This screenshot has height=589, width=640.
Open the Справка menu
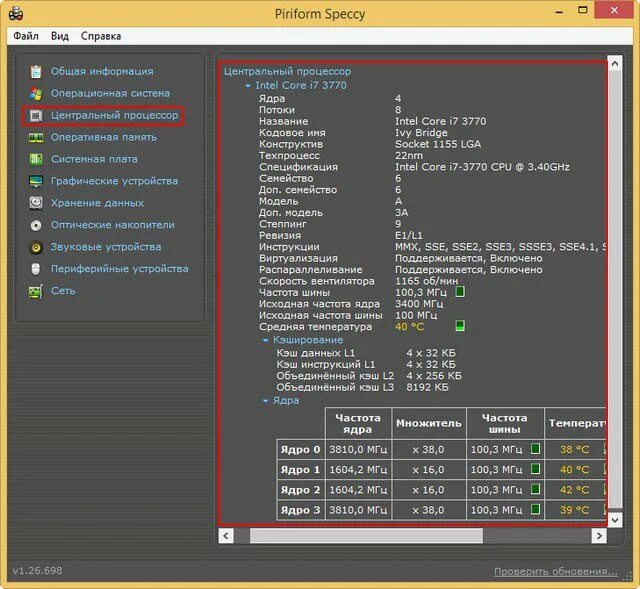[101, 36]
